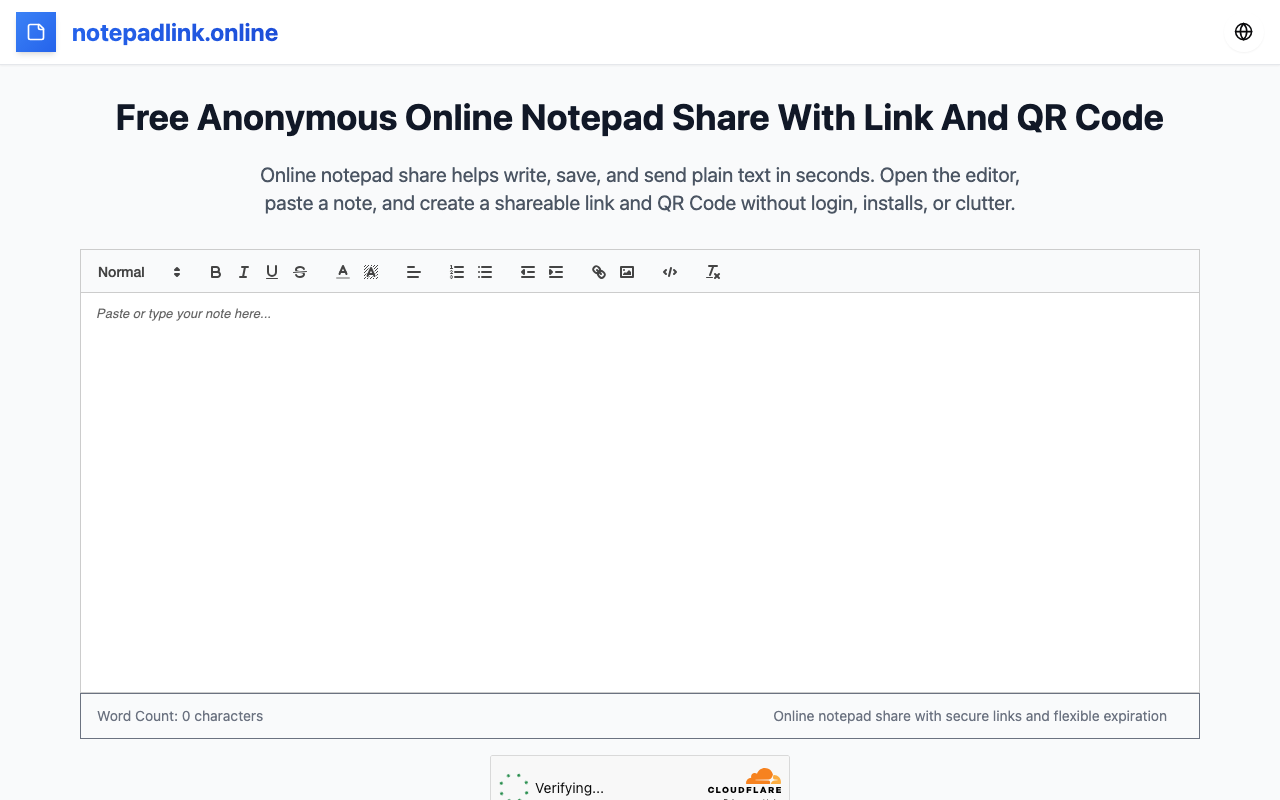Expand the Normal heading style dropdown
Screen dimensions: 1280x800
[139, 272]
